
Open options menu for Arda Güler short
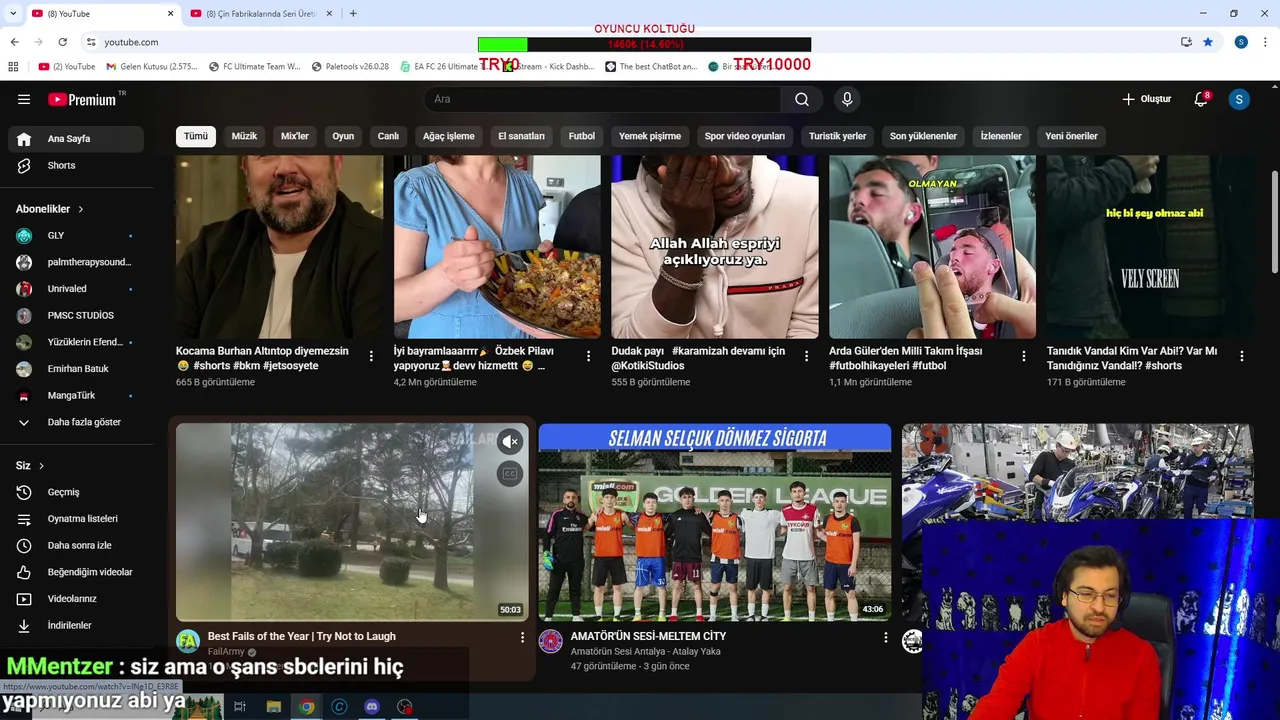point(1024,356)
